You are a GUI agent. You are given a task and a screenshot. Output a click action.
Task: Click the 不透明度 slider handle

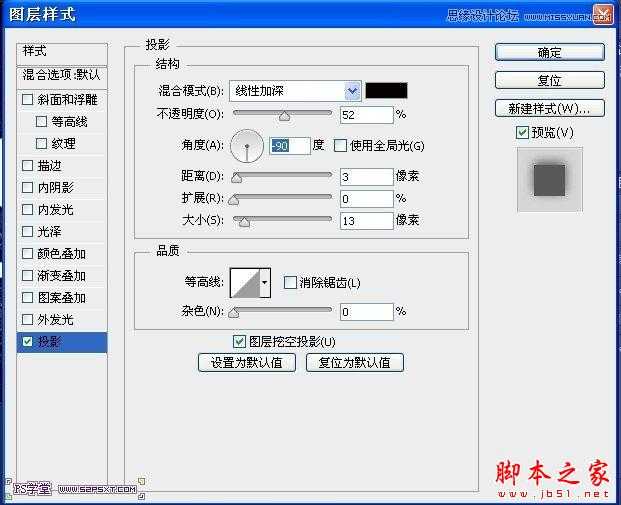click(x=284, y=116)
